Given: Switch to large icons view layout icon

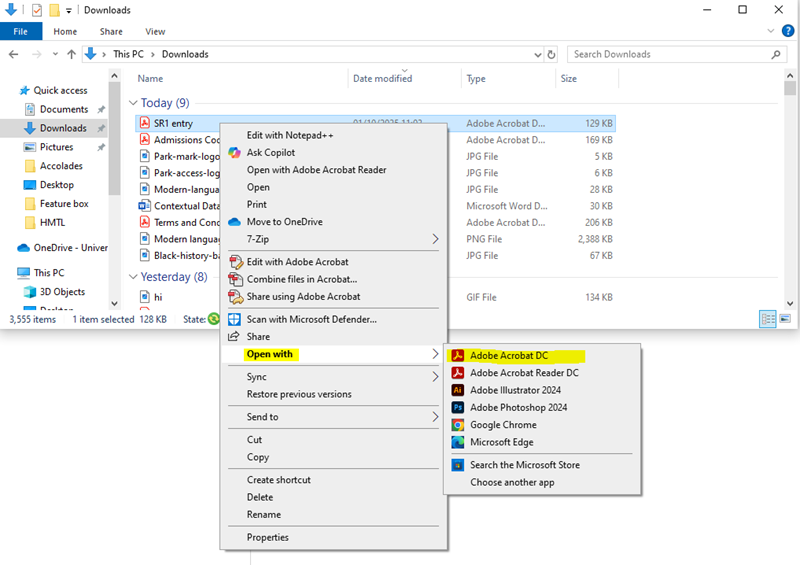Looking at the screenshot, I should pyautogui.click(x=785, y=320).
